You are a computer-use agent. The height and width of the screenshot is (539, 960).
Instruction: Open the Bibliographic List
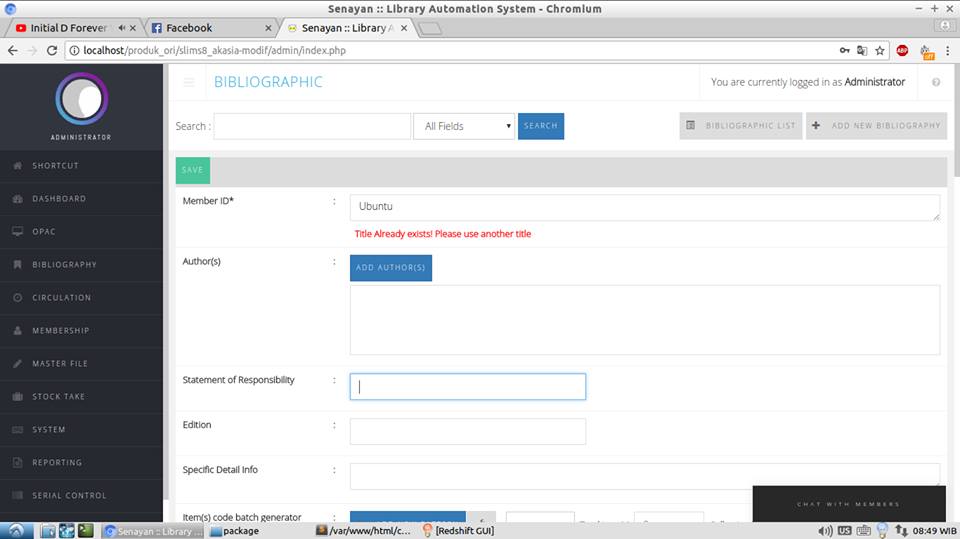[x=740, y=126]
